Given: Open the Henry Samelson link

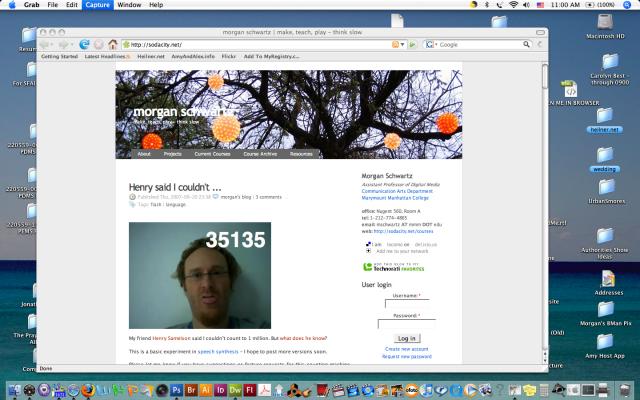Looking at the screenshot, I should pos(171,338).
